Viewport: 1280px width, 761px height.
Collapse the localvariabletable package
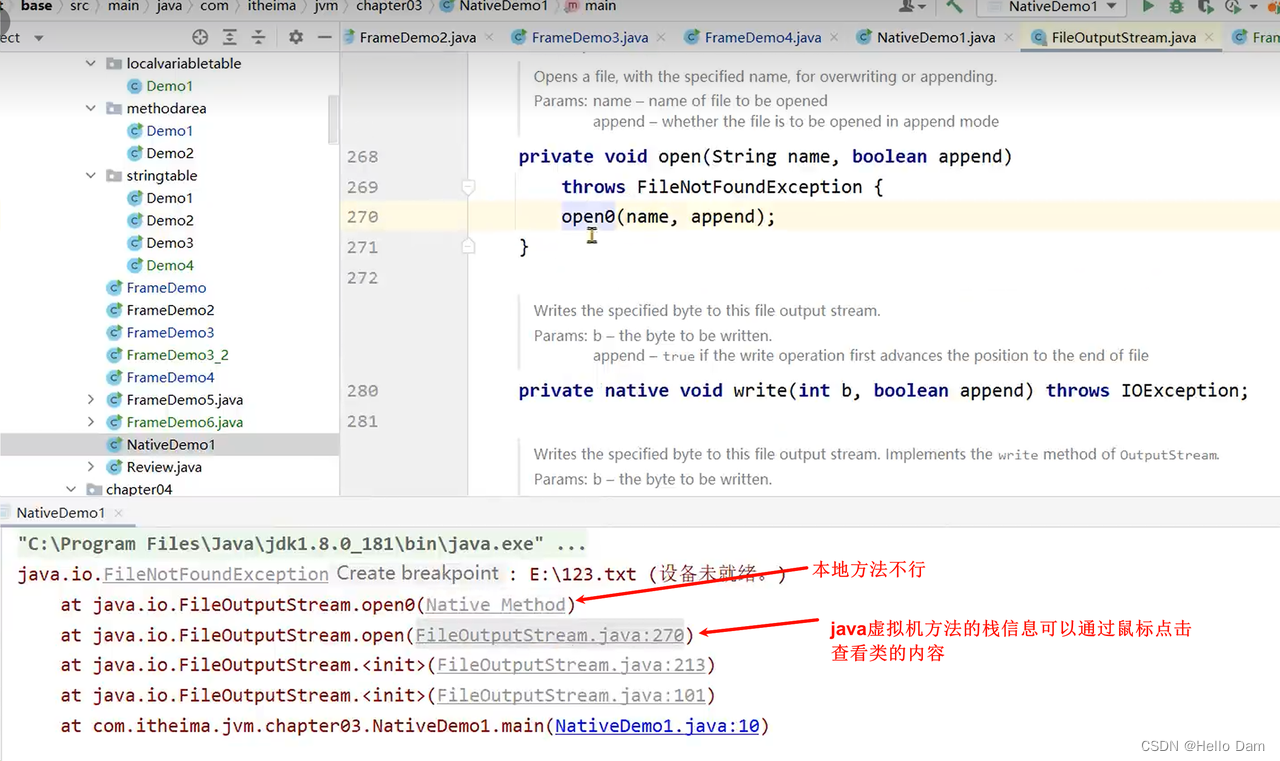point(91,63)
